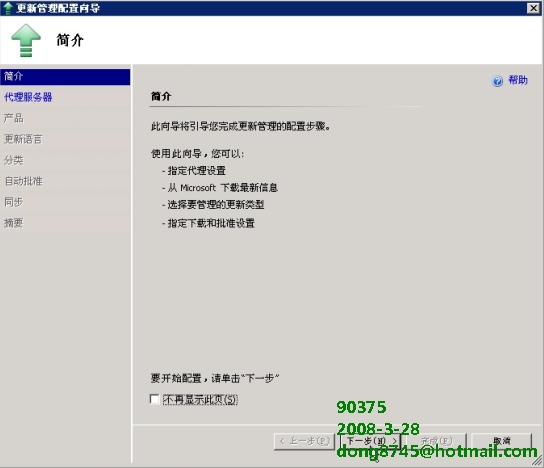Click the text 从 Microsoft 下载最新信息
This screenshot has height=468, width=544.
(222, 188)
